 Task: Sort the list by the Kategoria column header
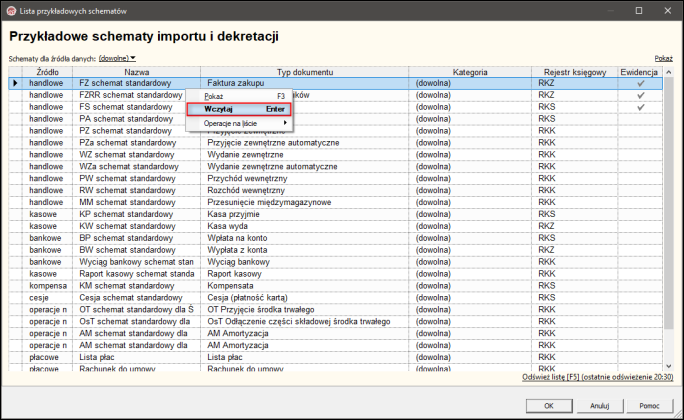click(x=470, y=73)
